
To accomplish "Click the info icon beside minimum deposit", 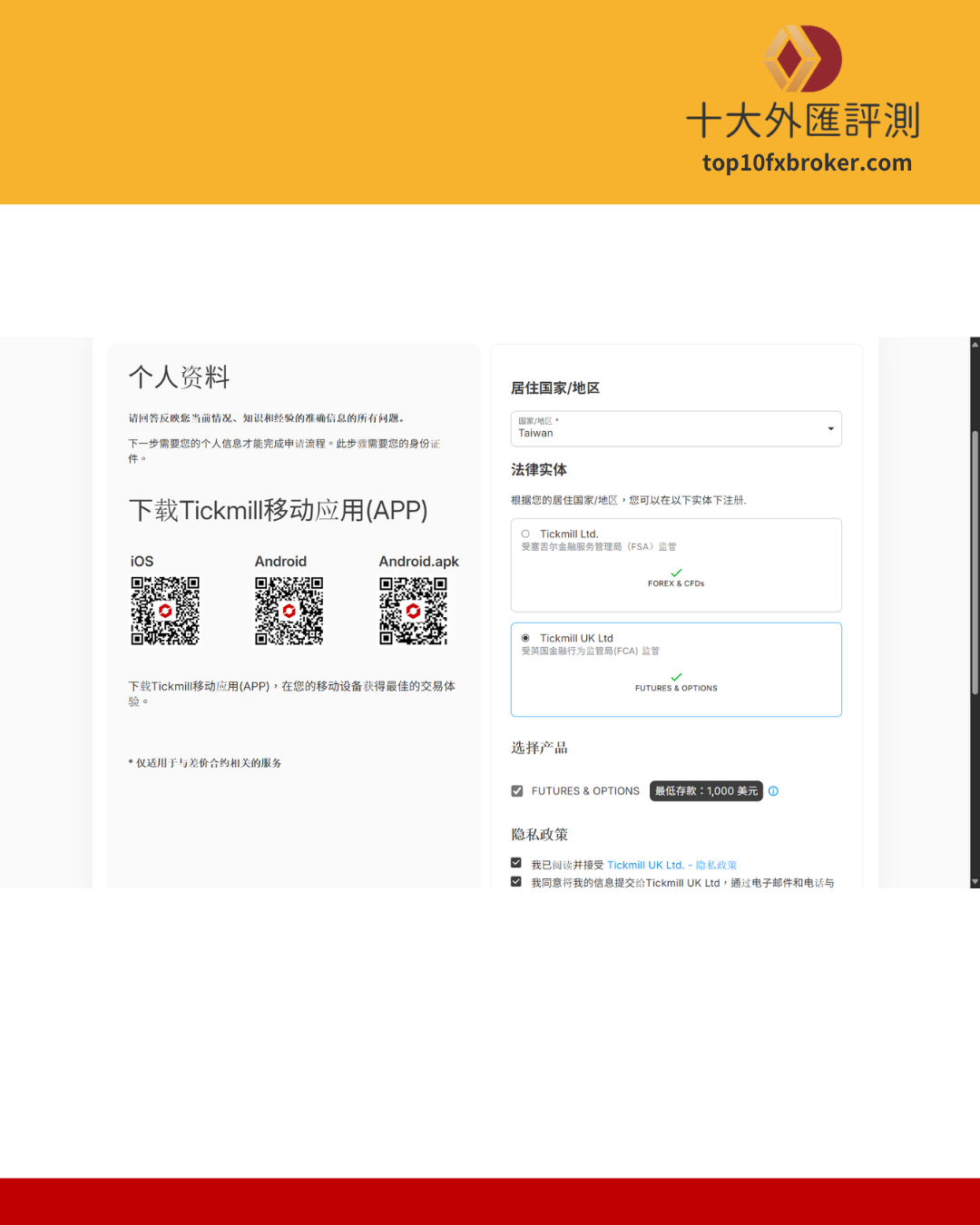I will tap(773, 791).
